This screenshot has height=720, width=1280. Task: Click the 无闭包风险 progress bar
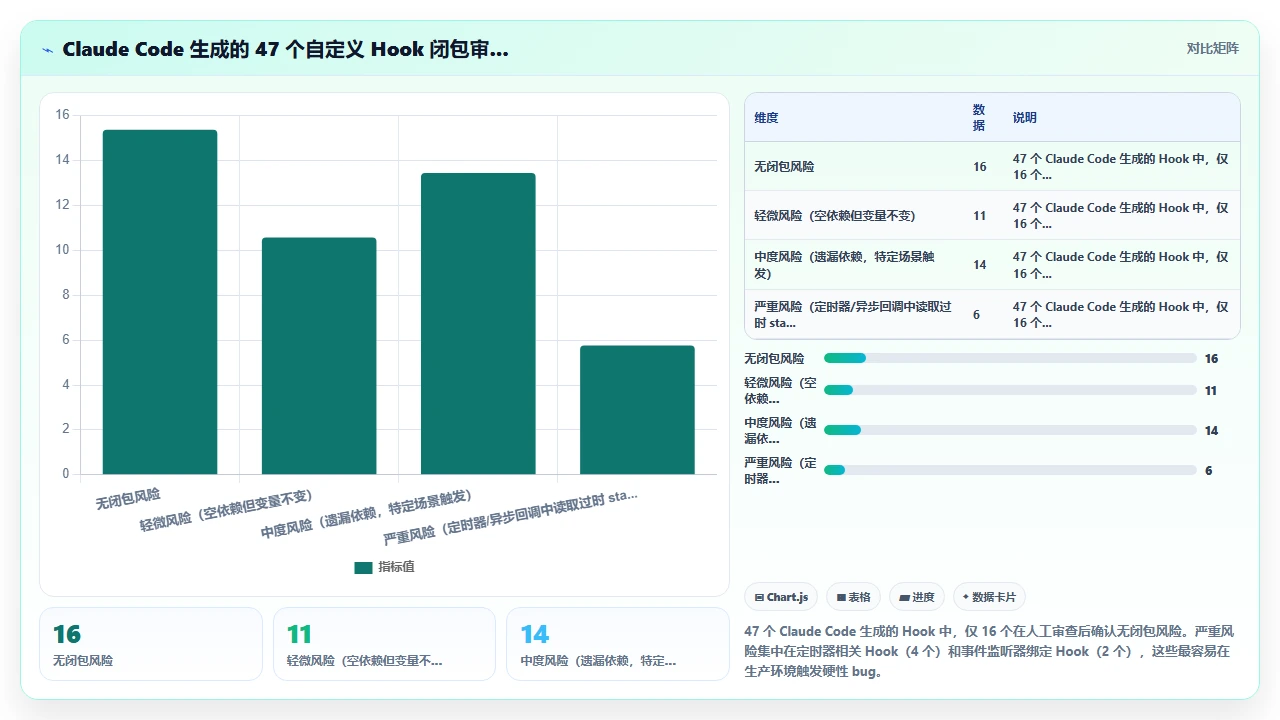1010,358
